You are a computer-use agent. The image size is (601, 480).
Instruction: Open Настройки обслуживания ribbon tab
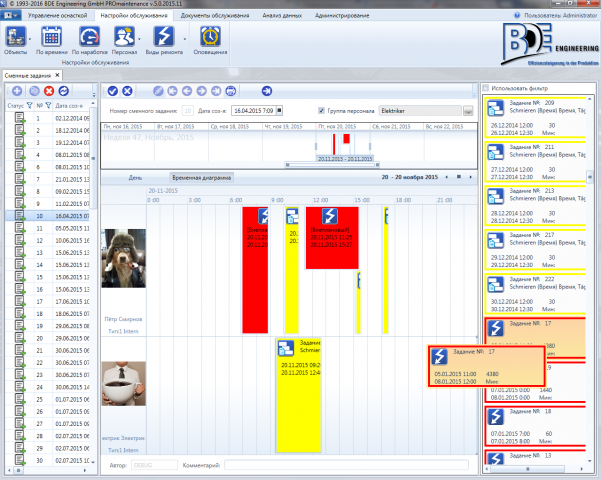pyautogui.click(x=134, y=15)
